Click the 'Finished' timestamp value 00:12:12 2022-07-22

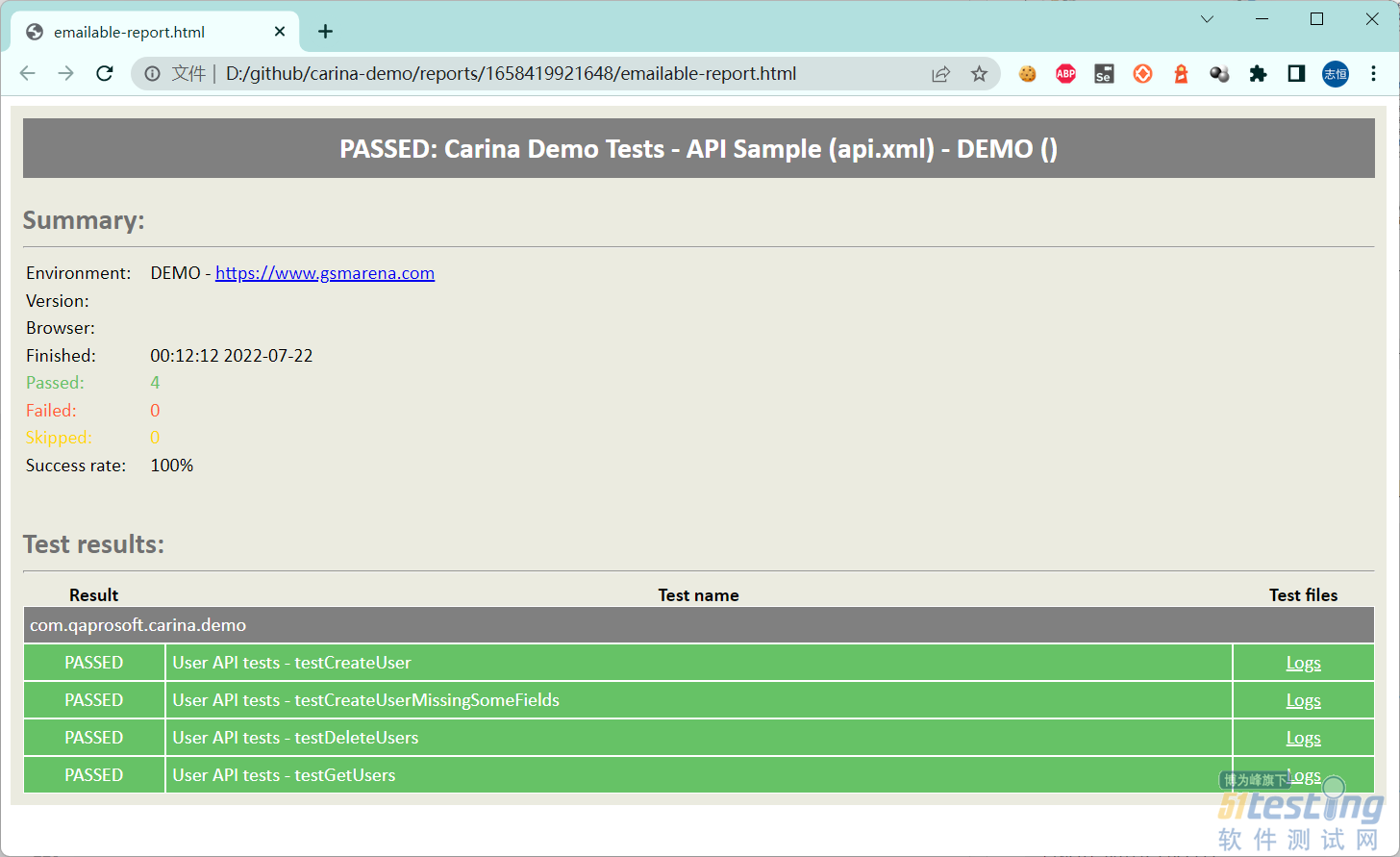tap(232, 356)
